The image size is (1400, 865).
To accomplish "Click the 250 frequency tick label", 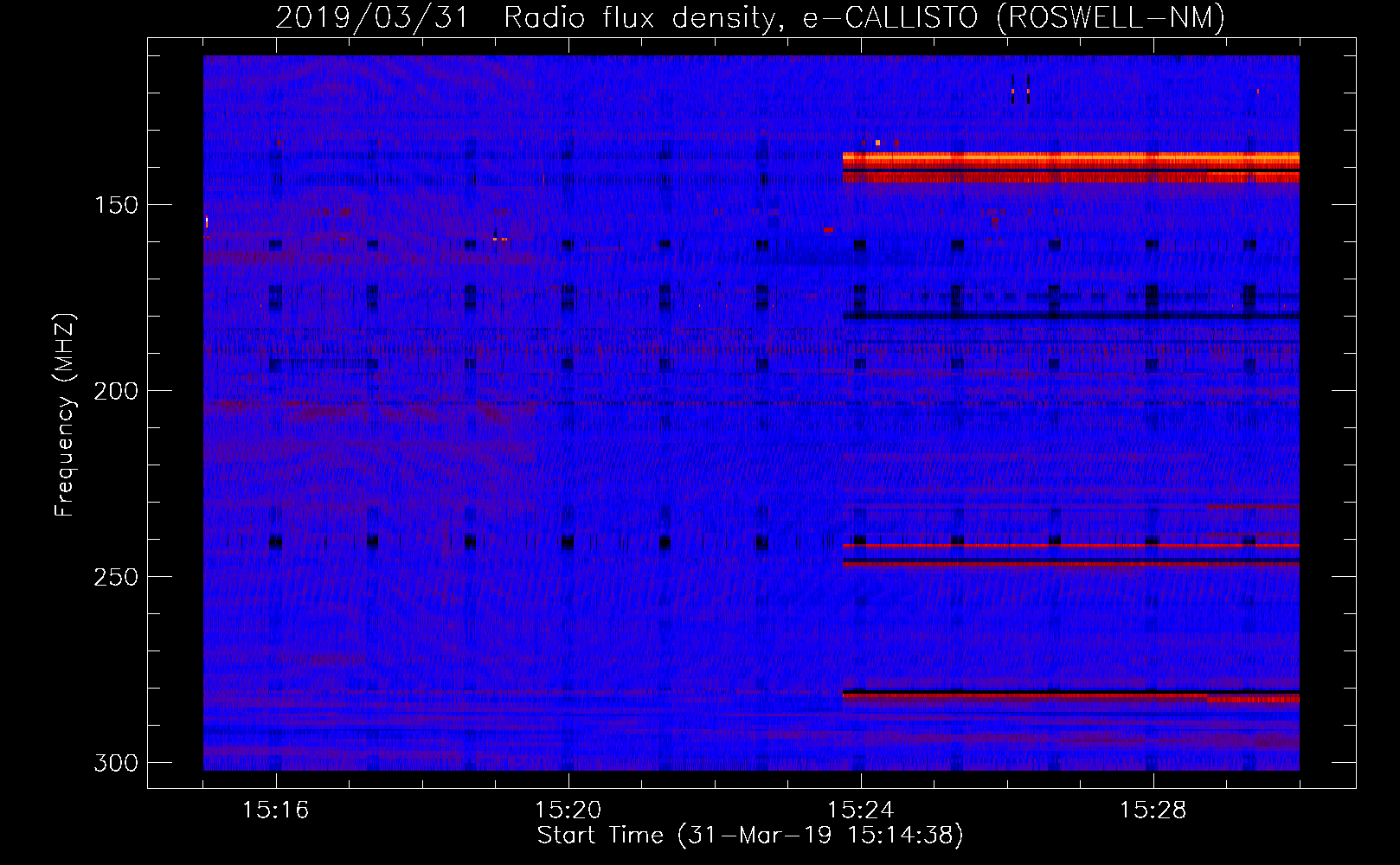I will tap(116, 577).
